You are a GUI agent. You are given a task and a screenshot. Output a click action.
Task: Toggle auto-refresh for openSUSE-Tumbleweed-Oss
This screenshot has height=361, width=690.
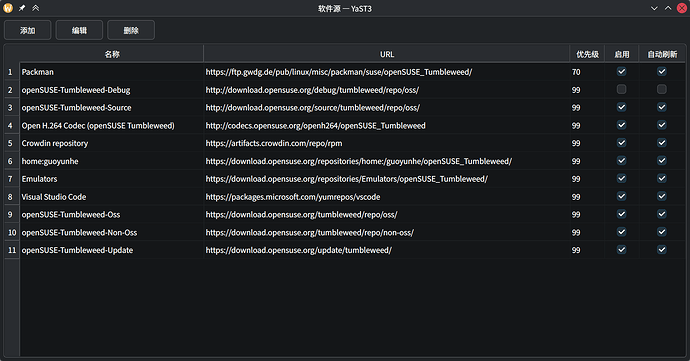tap(662, 214)
